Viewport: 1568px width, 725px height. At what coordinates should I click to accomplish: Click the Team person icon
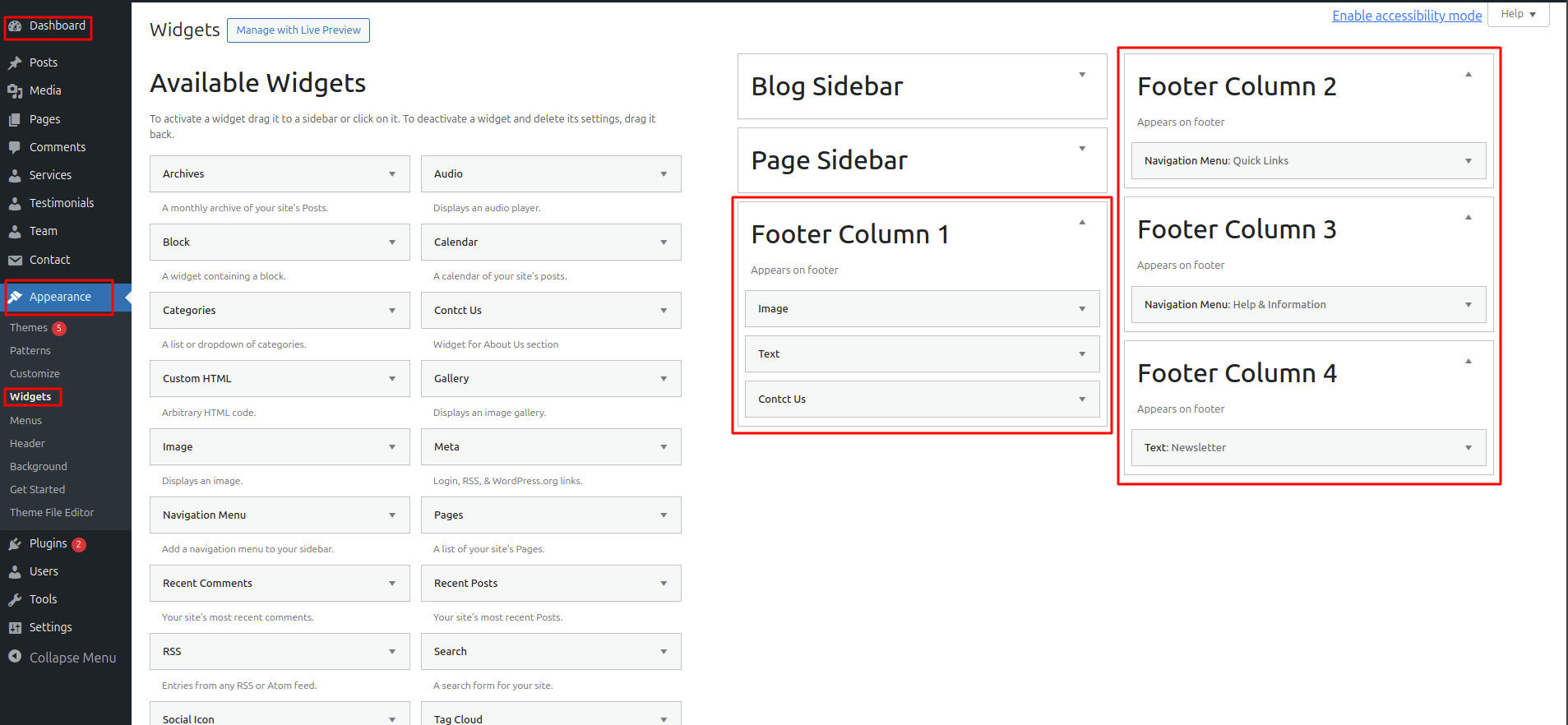[15, 231]
